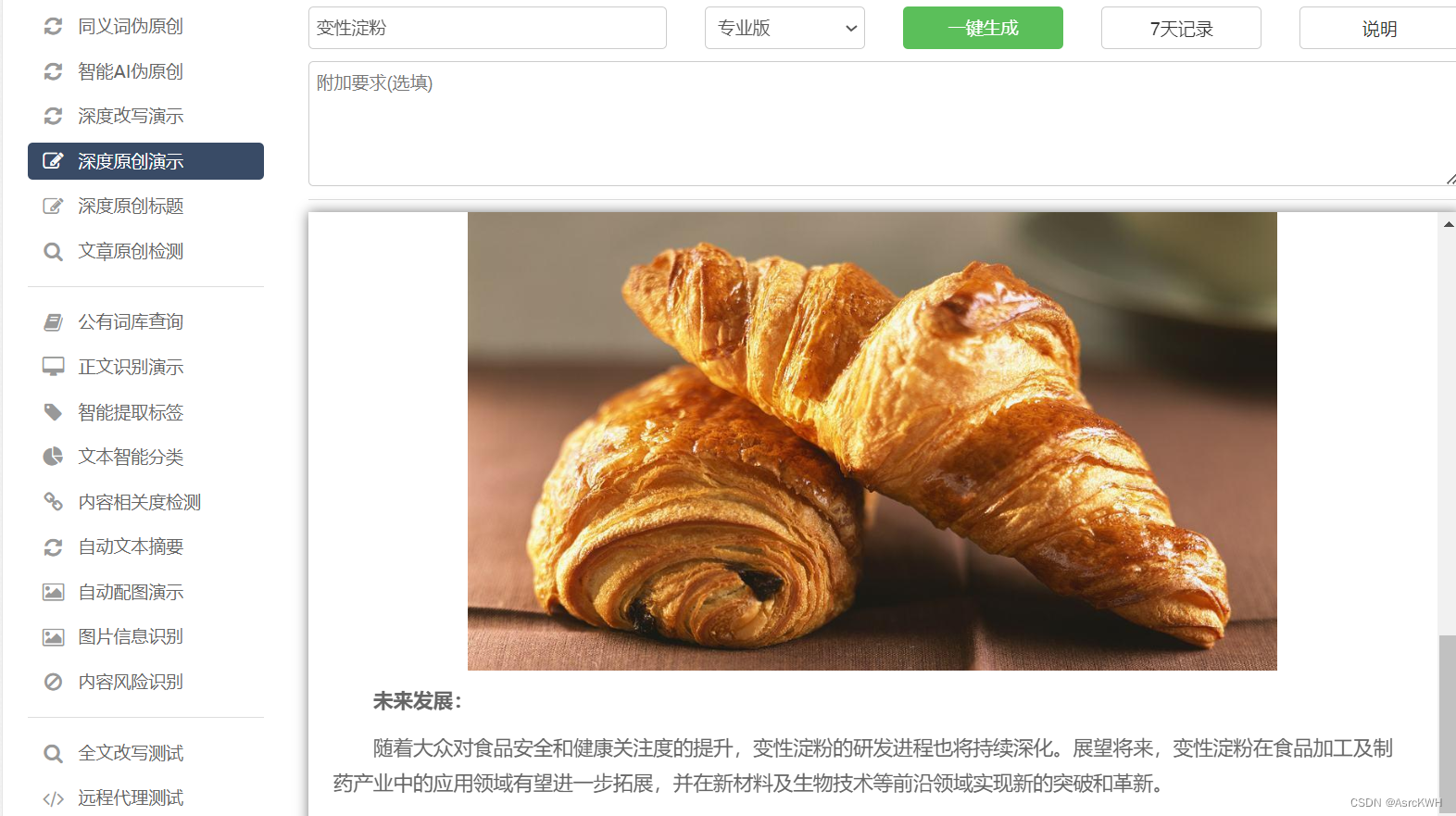Click the tag icon beside 智能提取标签
1456x816 pixels.
[54, 412]
